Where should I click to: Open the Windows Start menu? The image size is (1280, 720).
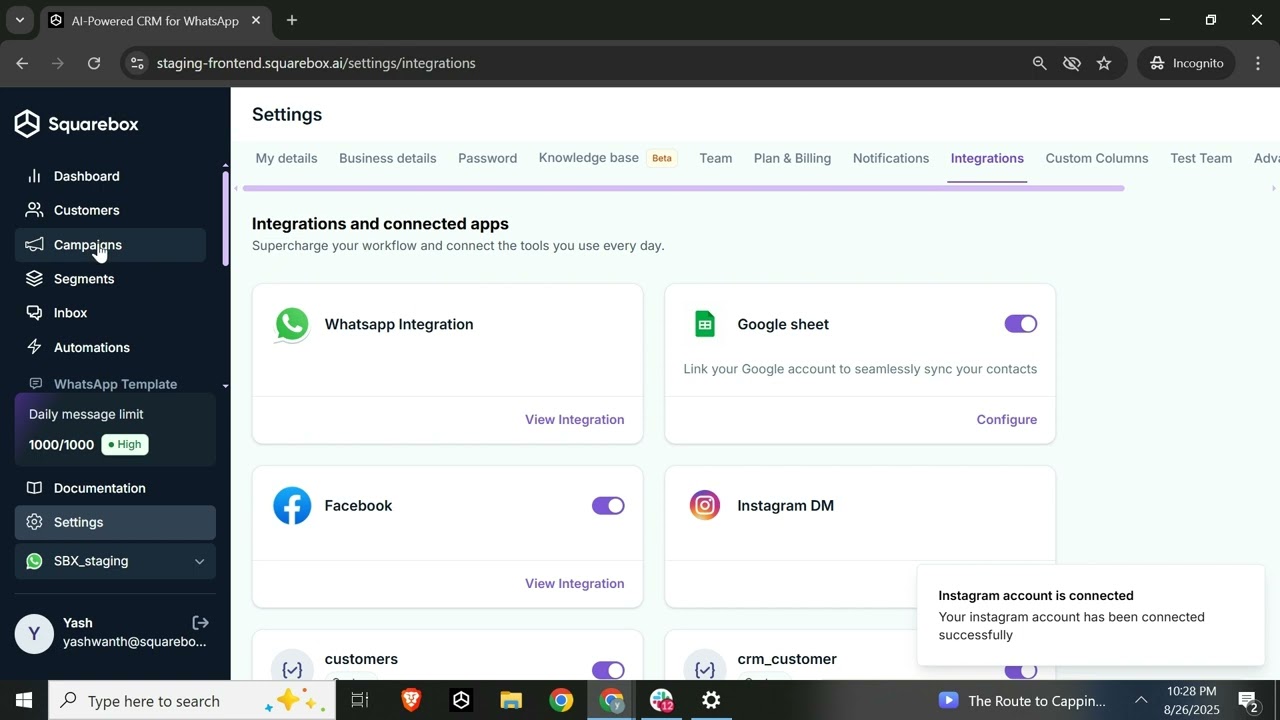24,701
